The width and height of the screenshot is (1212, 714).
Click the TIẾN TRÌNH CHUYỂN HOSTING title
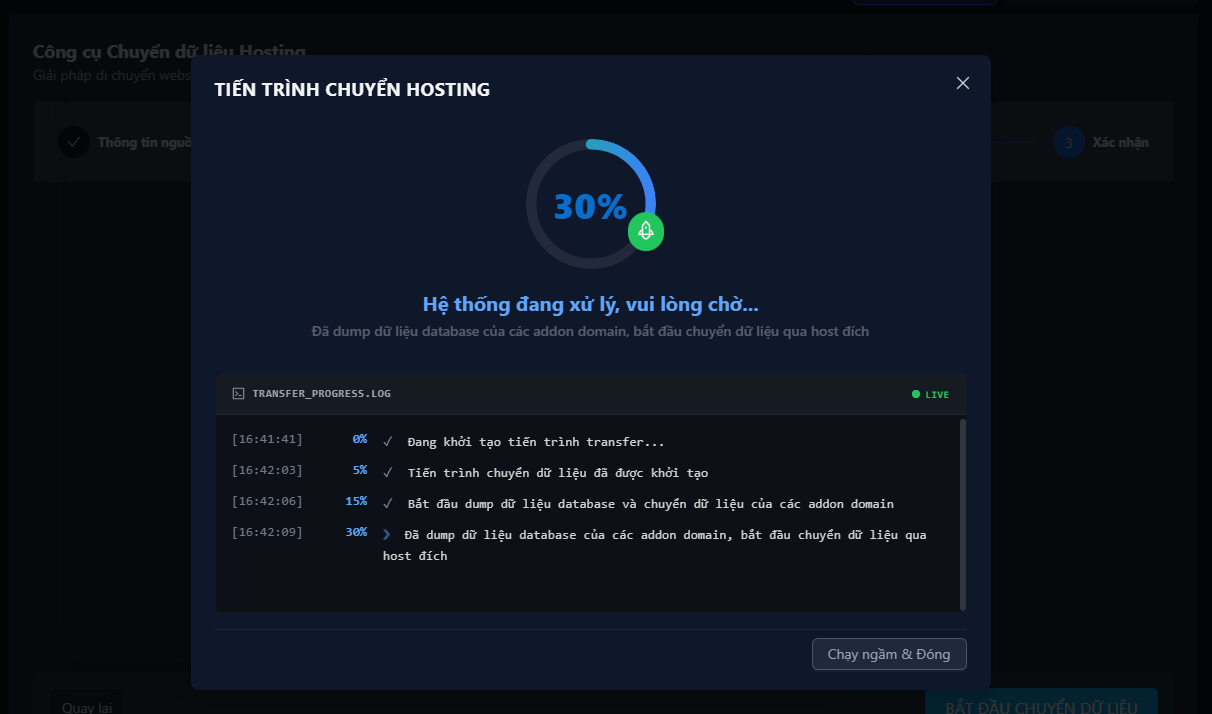[352, 89]
